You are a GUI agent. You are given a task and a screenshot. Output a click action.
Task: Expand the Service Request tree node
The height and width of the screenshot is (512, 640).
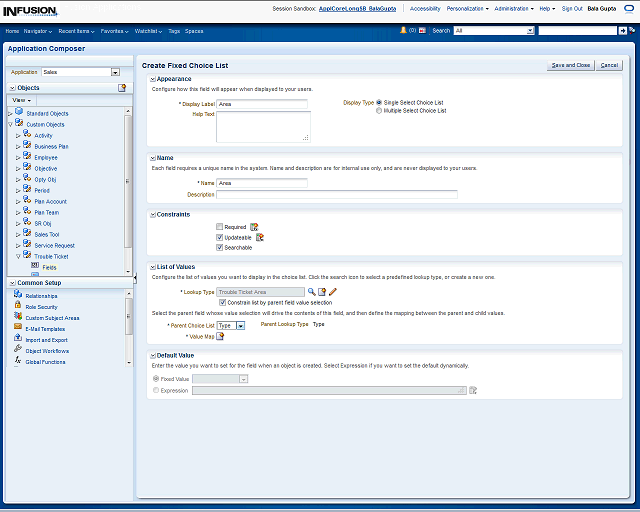(18, 245)
